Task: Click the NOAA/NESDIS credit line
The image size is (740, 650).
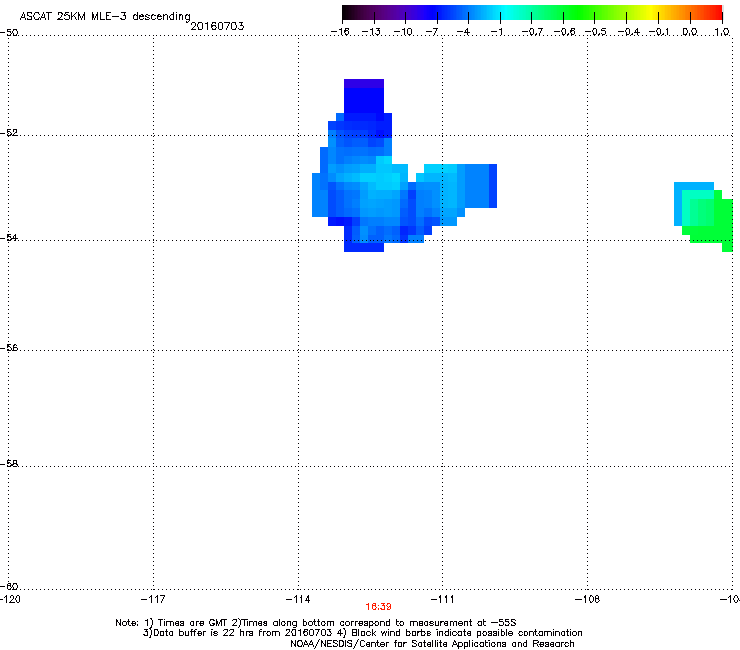Action: pyautogui.click(x=432, y=644)
